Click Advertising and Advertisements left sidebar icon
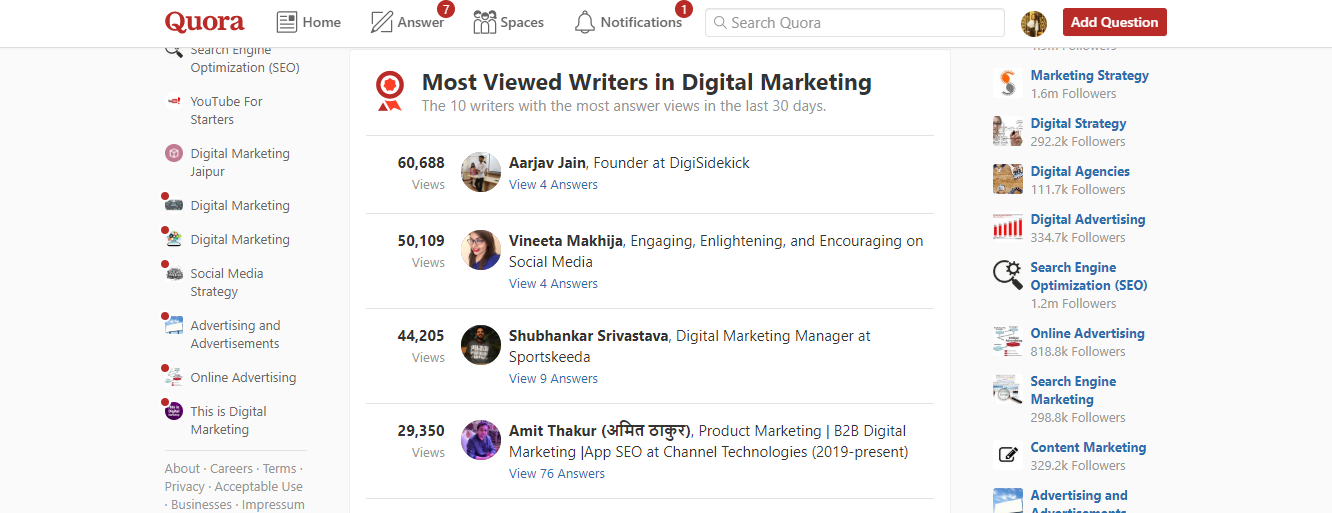1332x513 pixels. (174, 325)
